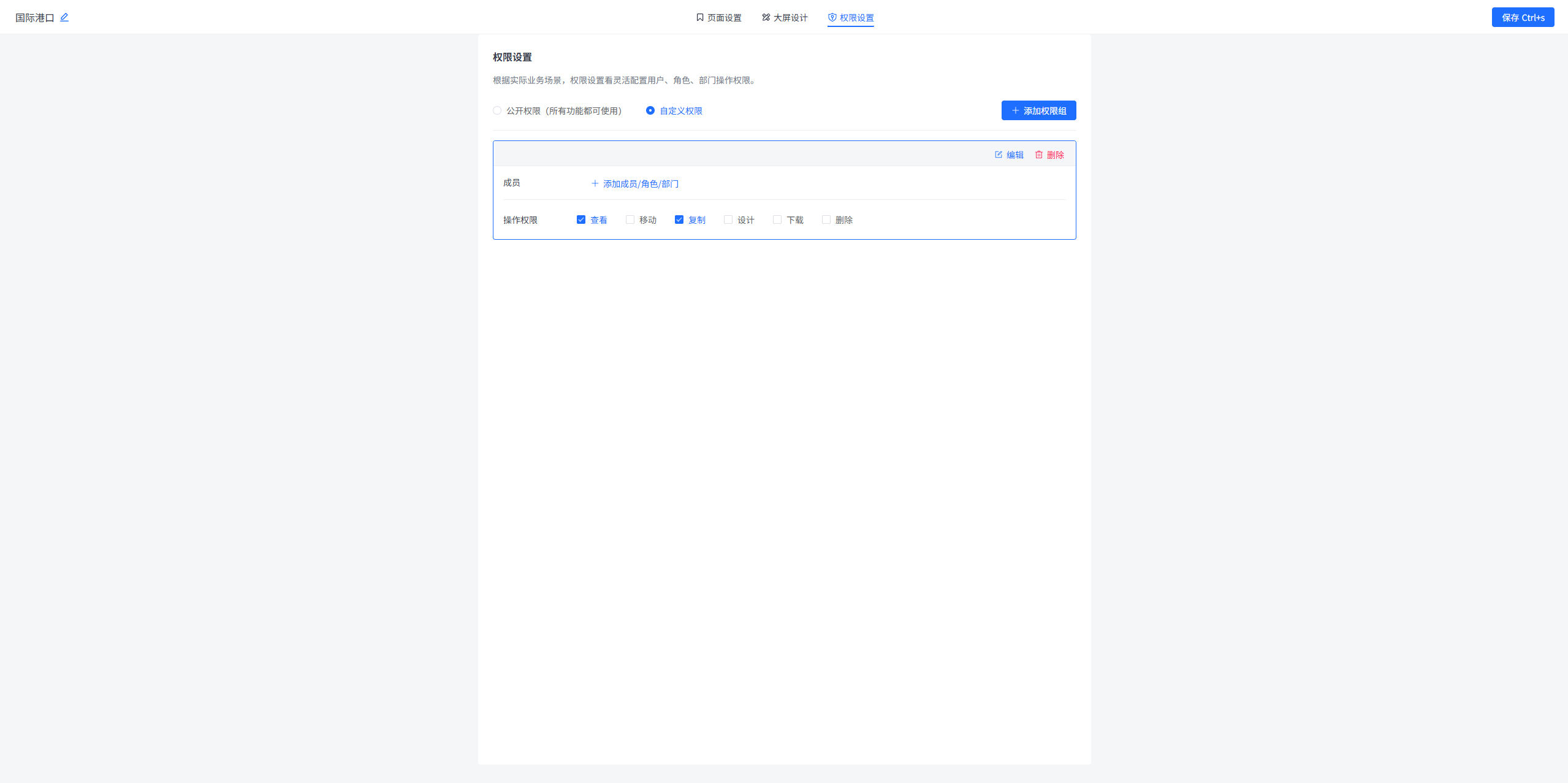
Task: Check the 删除 operation permission checkbox
Action: pyautogui.click(x=826, y=220)
